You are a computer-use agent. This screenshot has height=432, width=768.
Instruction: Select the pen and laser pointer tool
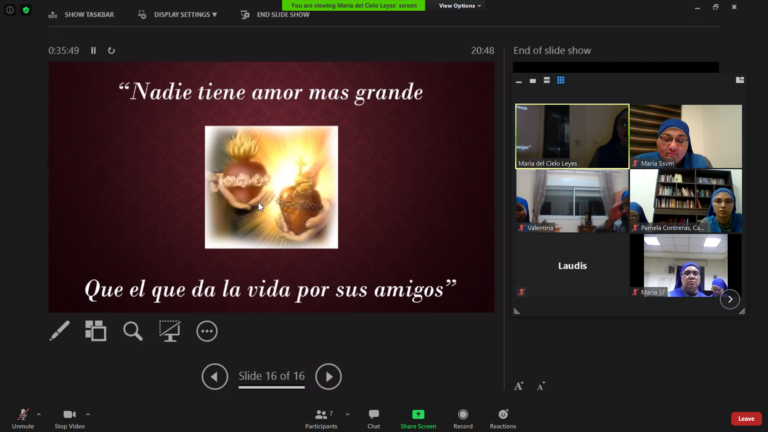tap(59, 331)
